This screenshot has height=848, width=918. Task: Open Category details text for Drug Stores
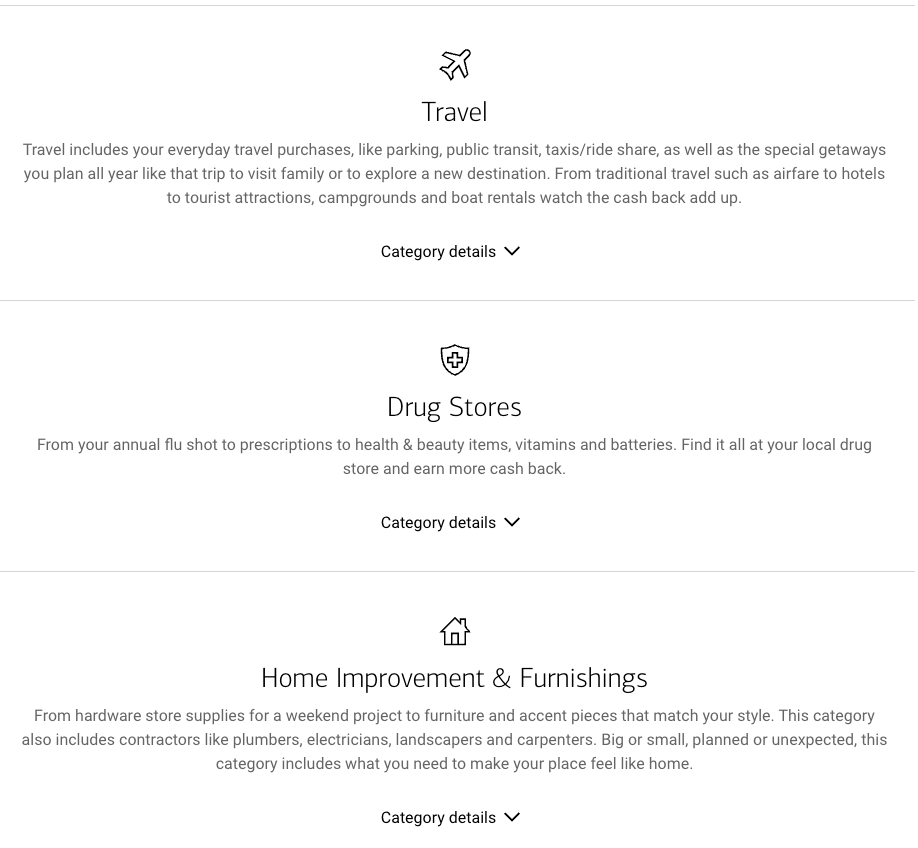click(x=438, y=523)
